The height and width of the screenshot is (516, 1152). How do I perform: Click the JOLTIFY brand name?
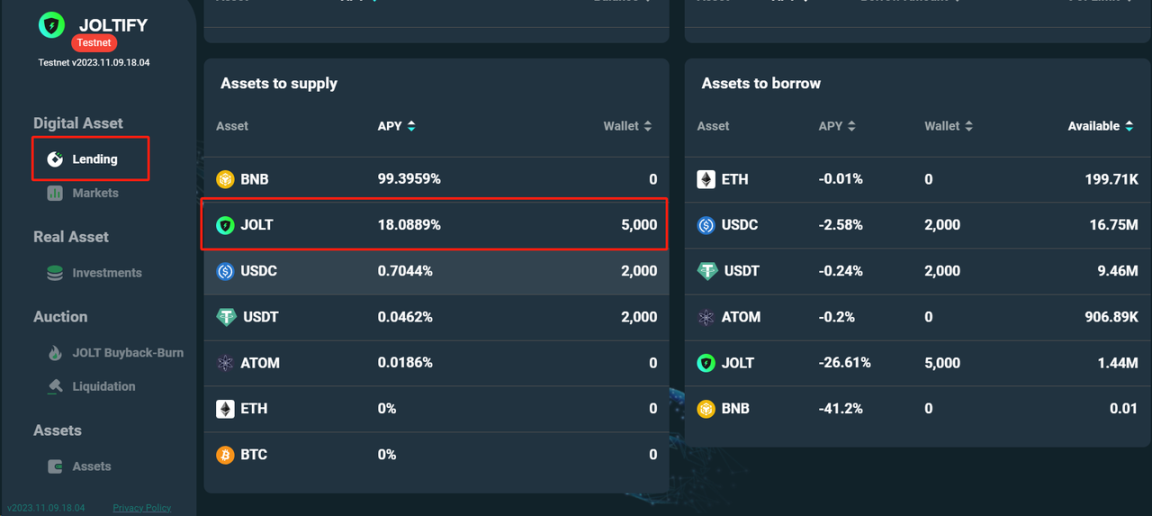tap(113, 26)
